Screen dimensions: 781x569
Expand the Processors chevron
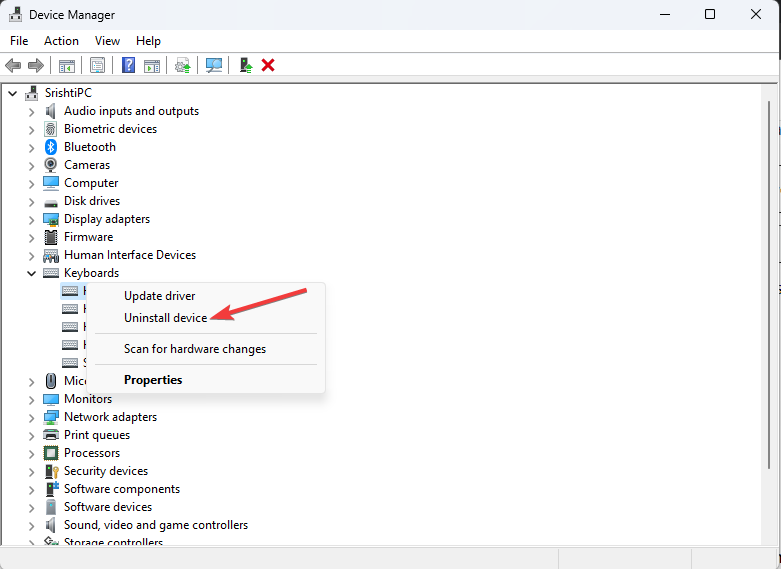(31, 454)
